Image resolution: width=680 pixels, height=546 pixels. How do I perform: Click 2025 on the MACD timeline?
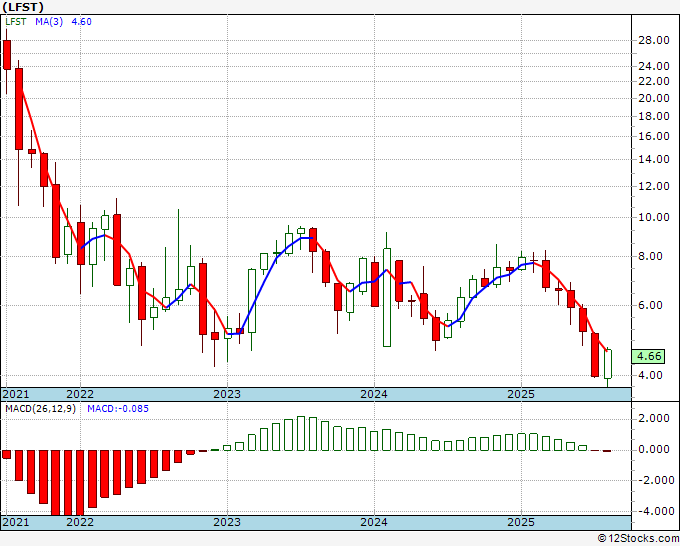(x=521, y=522)
